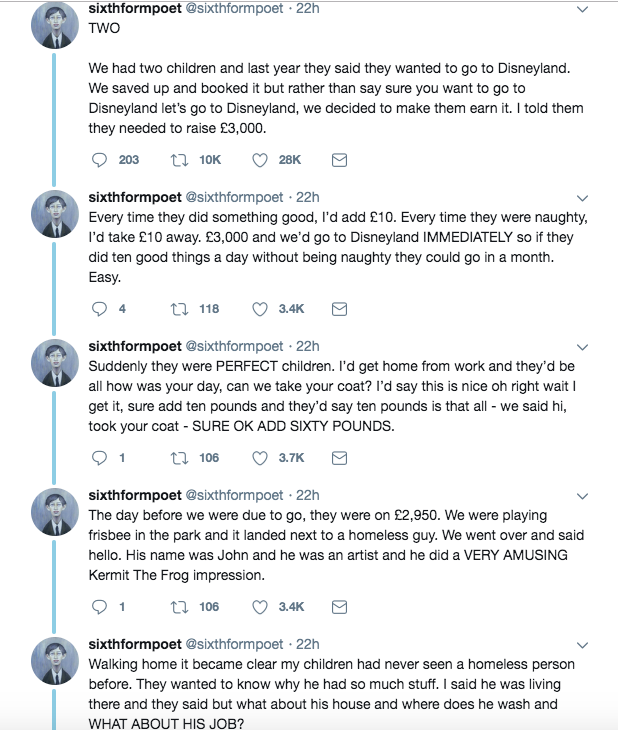
Task: Expand options for the 'Every time they did' tweet
Action: click(x=582, y=198)
